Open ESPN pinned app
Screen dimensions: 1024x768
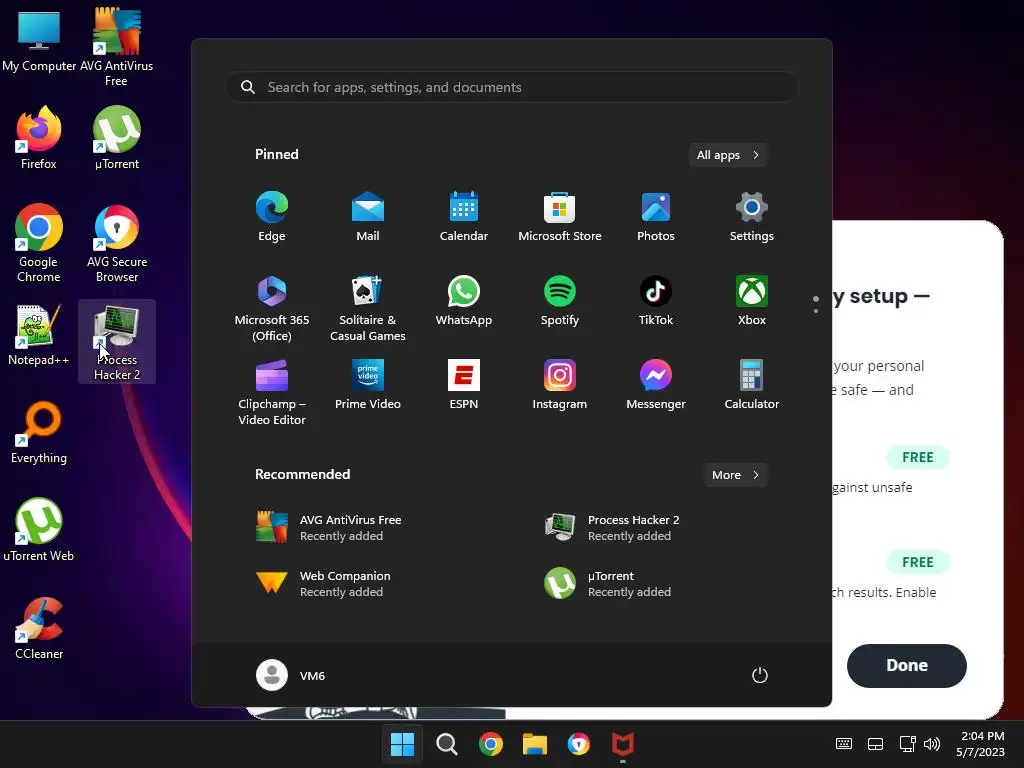464,385
